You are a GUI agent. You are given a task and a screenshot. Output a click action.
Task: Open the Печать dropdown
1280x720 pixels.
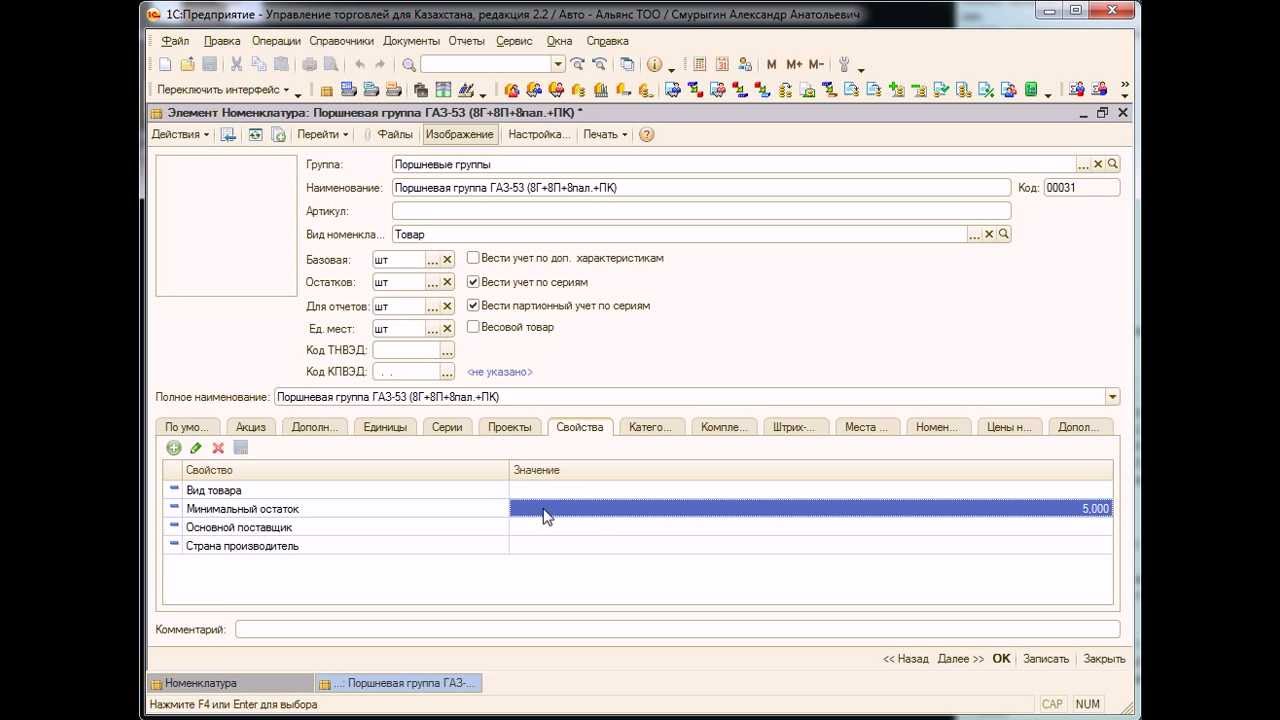(x=605, y=134)
